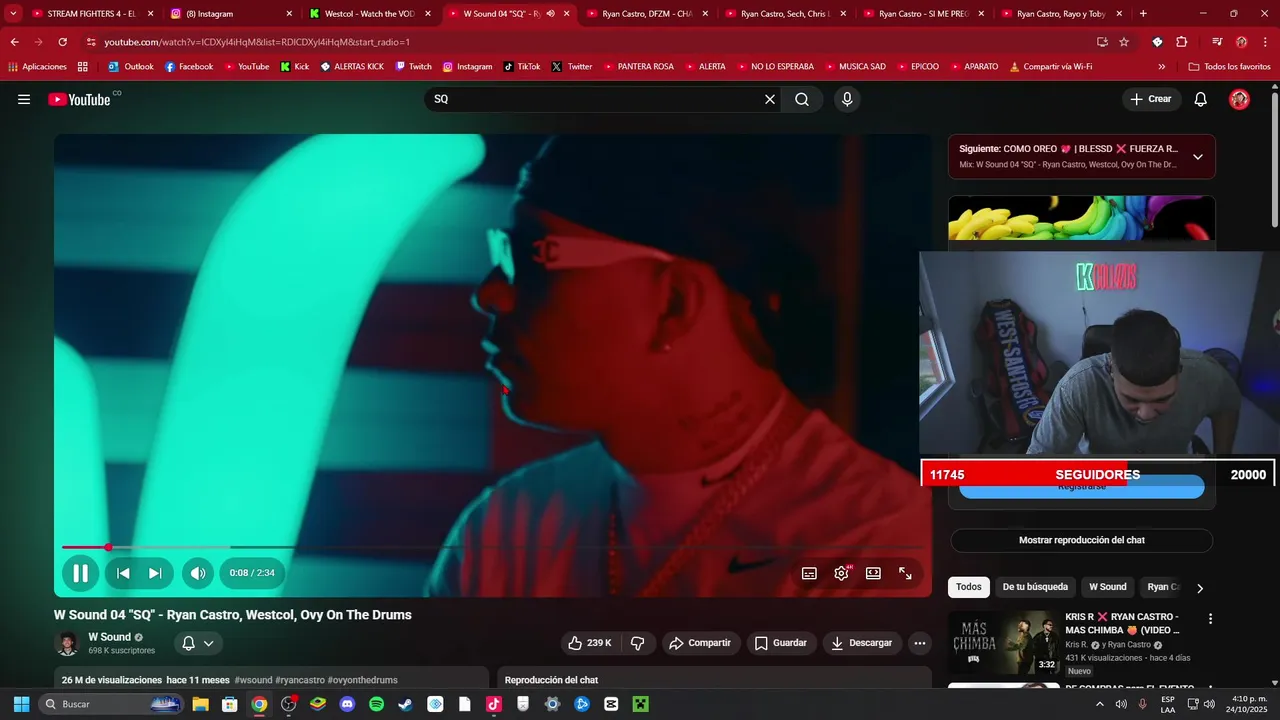This screenshot has height=720, width=1280.
Task: Go to the YouTube home logo
Action: pos(79,99)
